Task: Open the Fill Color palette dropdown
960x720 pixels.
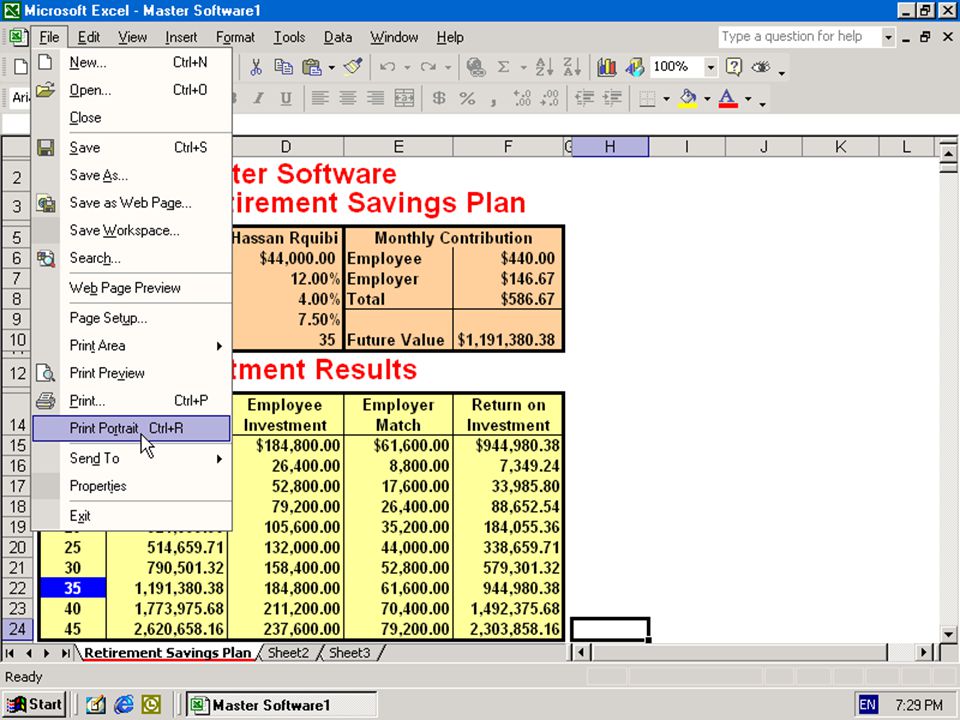Action: point(707,99)
